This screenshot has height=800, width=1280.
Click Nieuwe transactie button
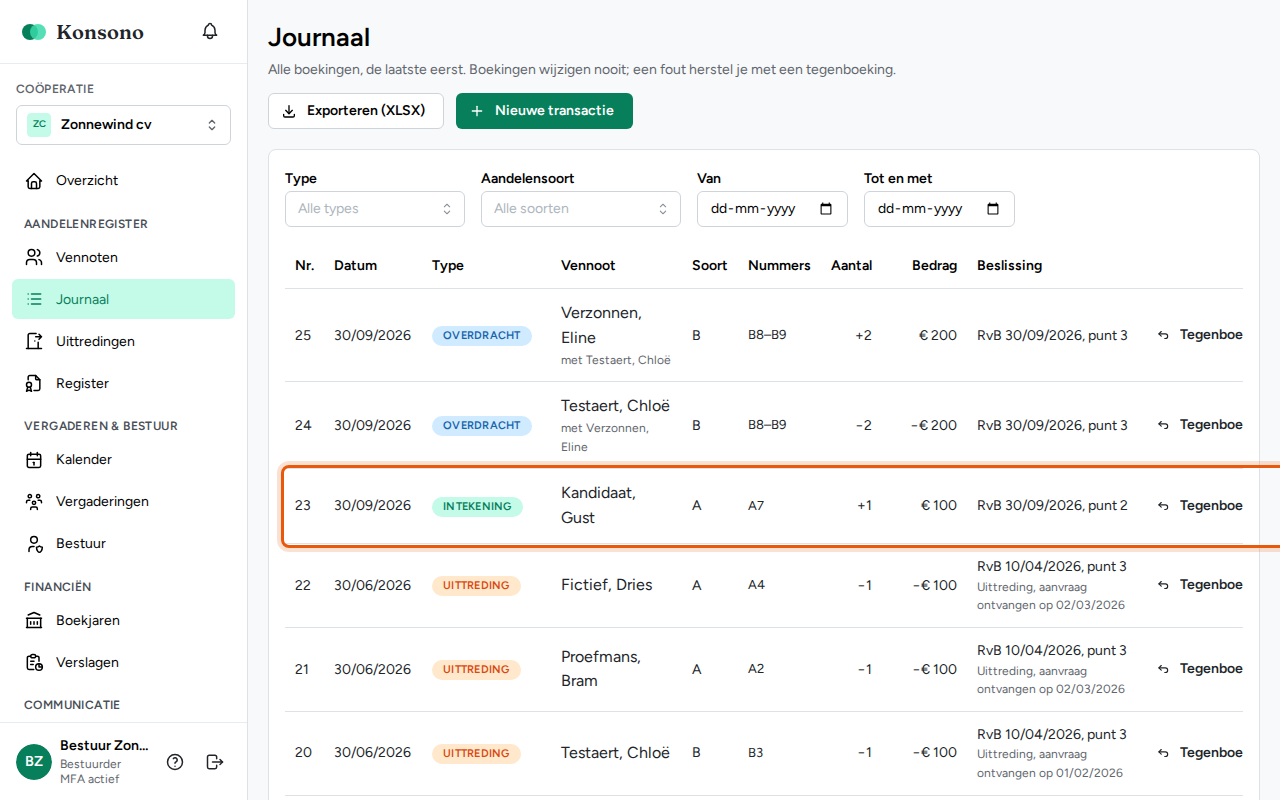click(544, 111)
